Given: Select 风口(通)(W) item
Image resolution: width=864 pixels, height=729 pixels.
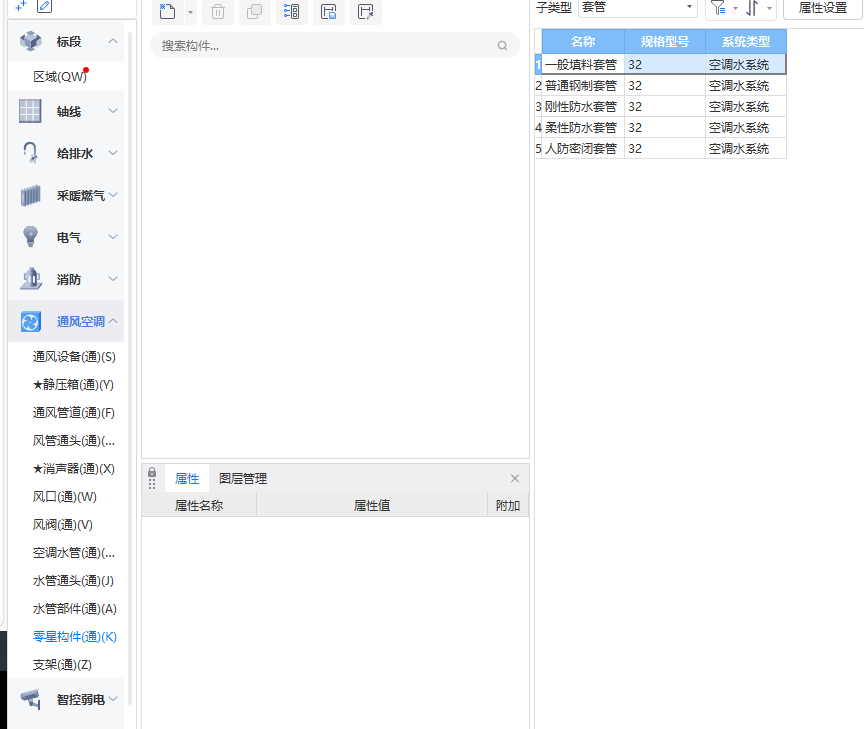Looking at the screenshot, I should tap(64, 497).
